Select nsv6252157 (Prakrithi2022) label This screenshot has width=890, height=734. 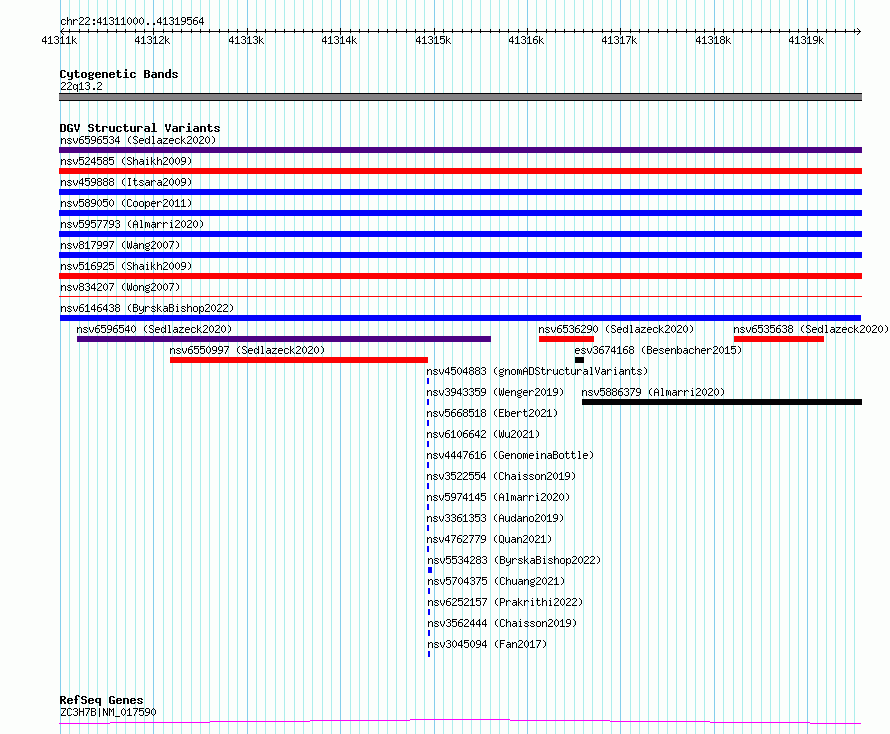pos(505,602)
